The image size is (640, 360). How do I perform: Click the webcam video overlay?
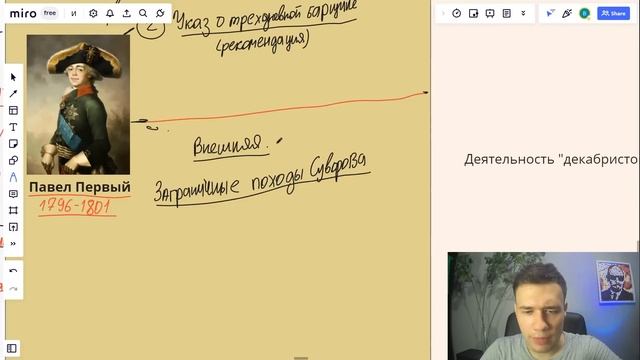point(543,306)
